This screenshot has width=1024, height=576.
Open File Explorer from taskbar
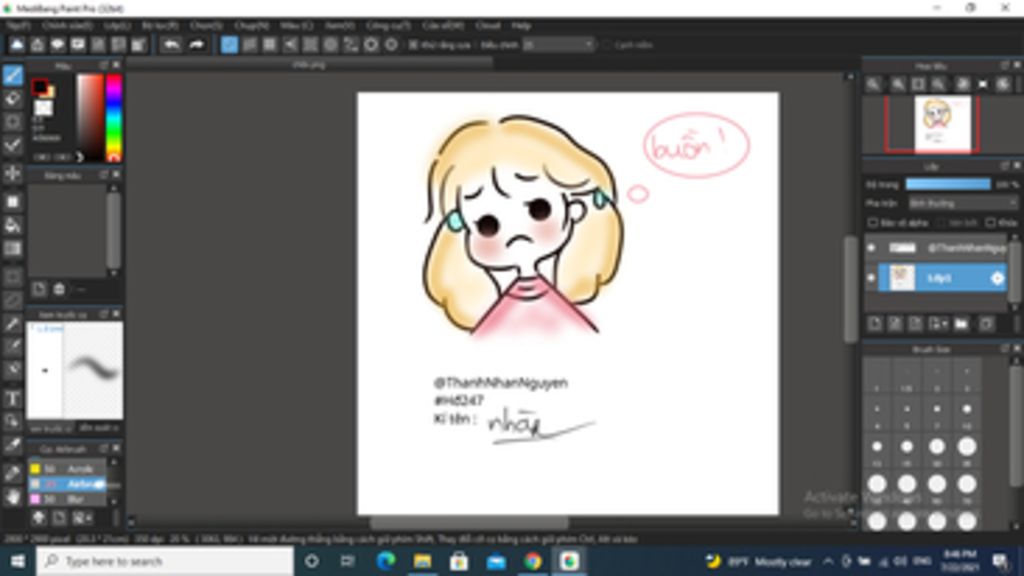pyautogui.click(x=423, y=561)
